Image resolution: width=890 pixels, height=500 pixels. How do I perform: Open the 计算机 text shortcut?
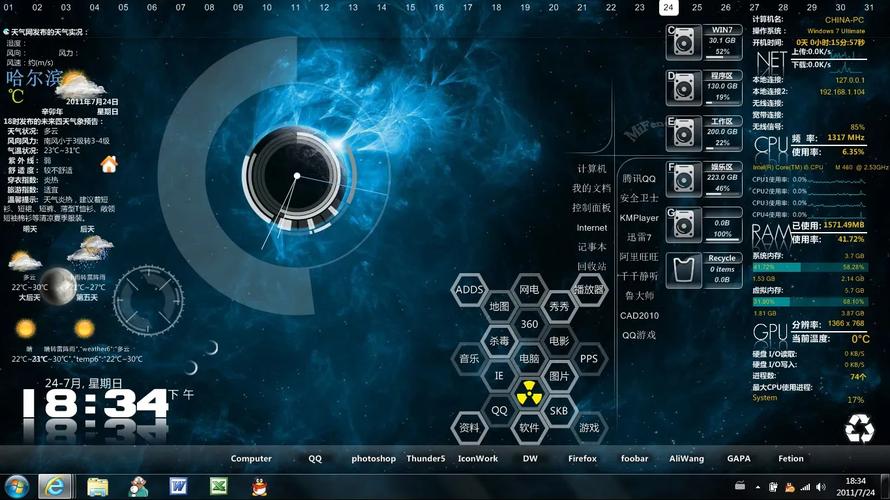(x=592, y=169)
